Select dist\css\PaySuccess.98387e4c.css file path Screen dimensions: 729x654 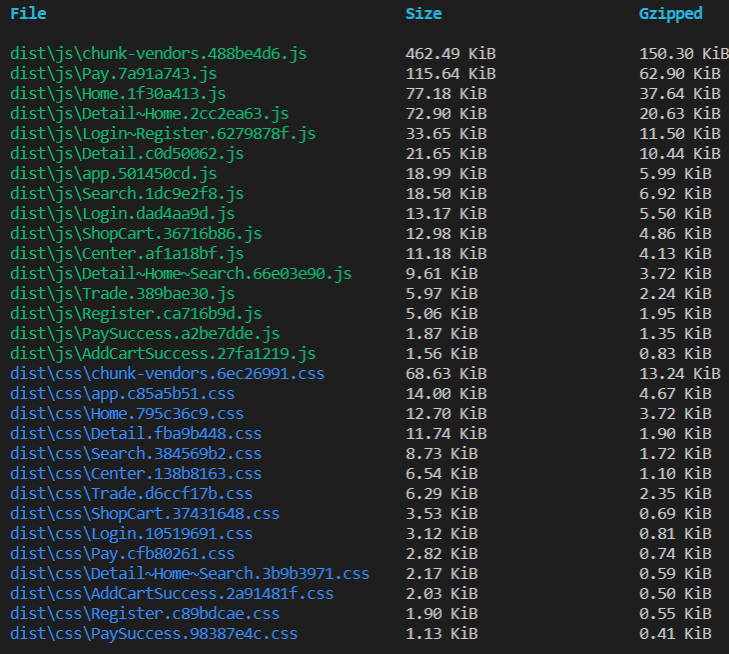pos(154,633)
